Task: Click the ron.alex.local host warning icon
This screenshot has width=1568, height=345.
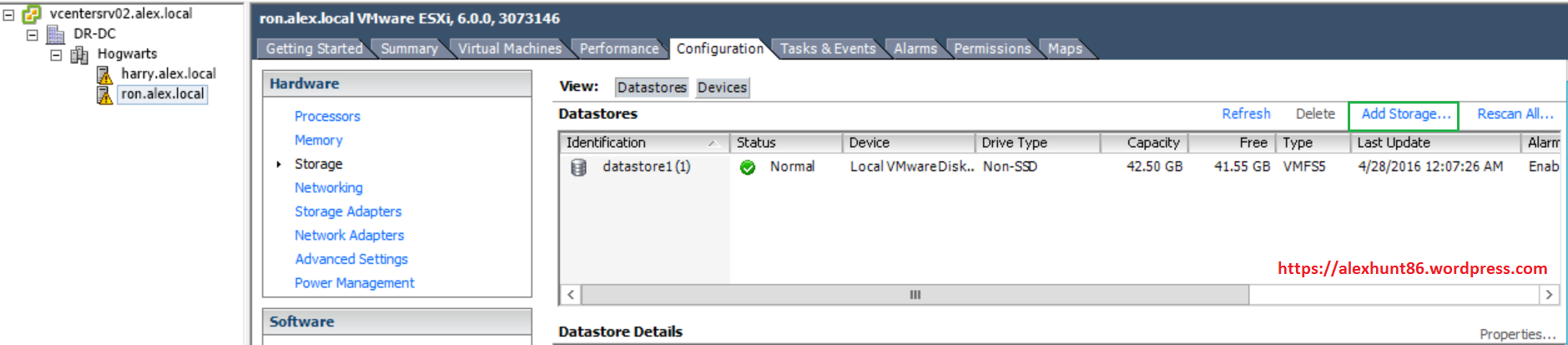Action: pos(104,95)
